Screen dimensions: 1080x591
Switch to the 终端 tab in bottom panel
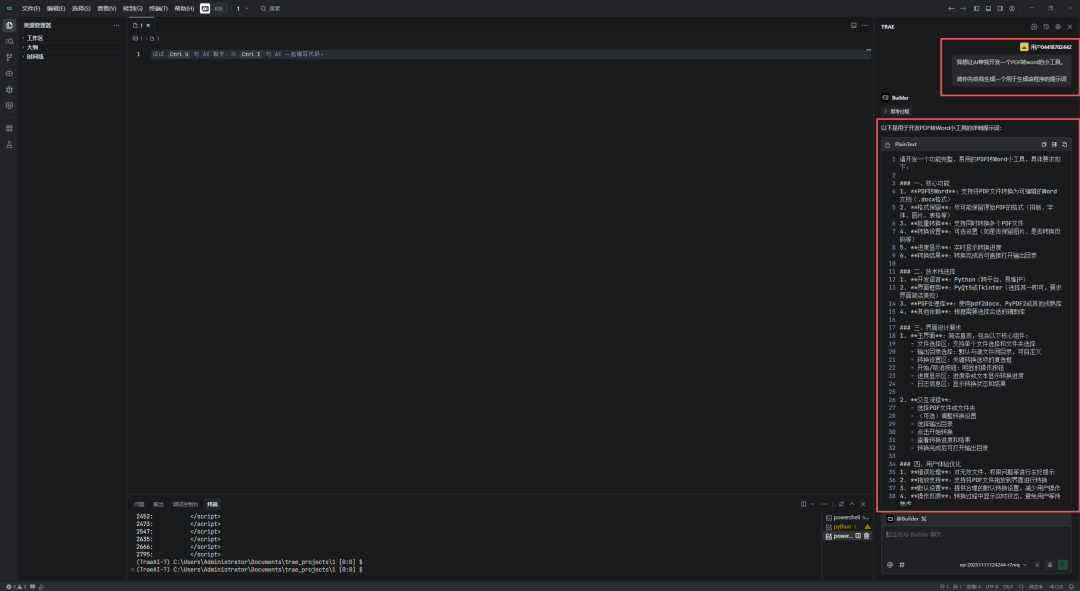[212, 504]
